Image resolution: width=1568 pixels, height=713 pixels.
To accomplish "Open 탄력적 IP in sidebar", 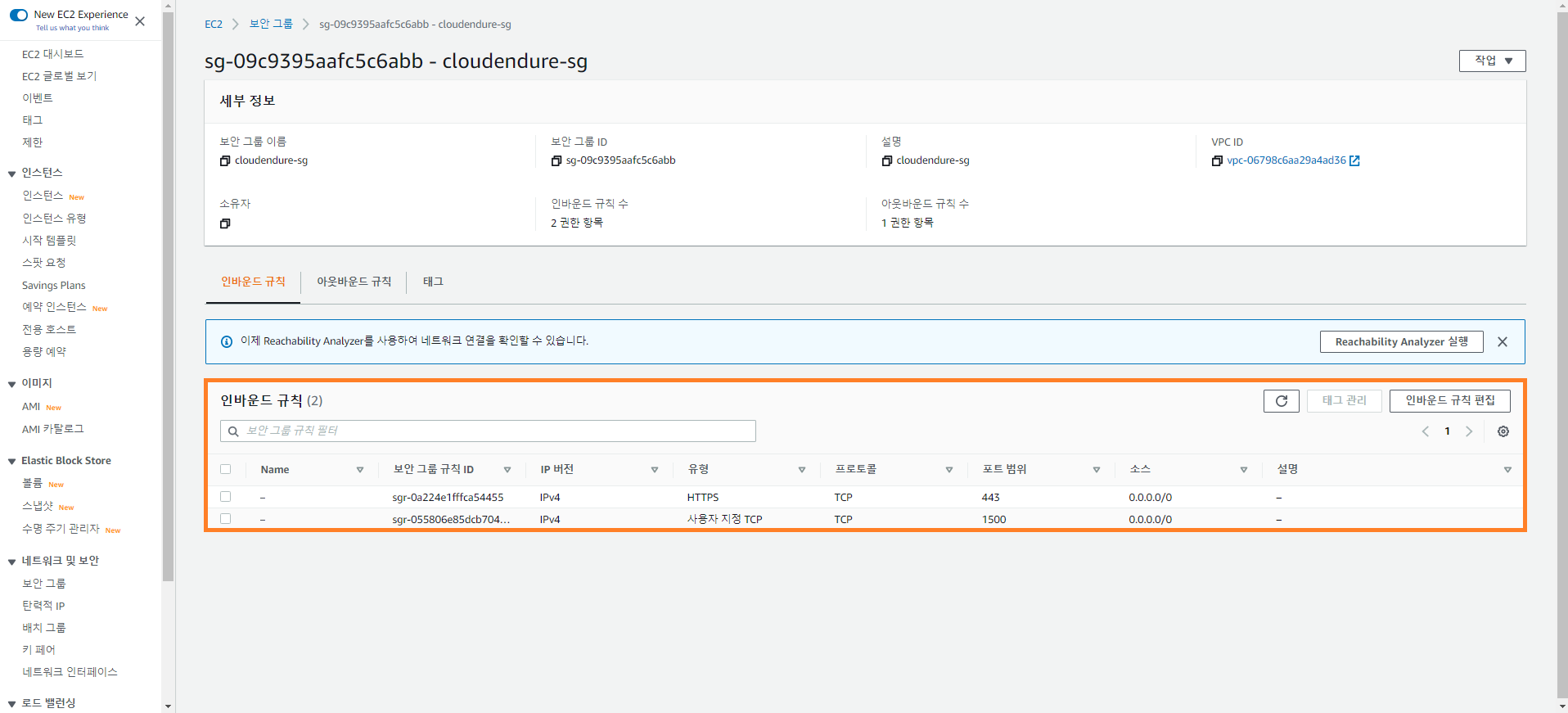I will pos(43,606).
